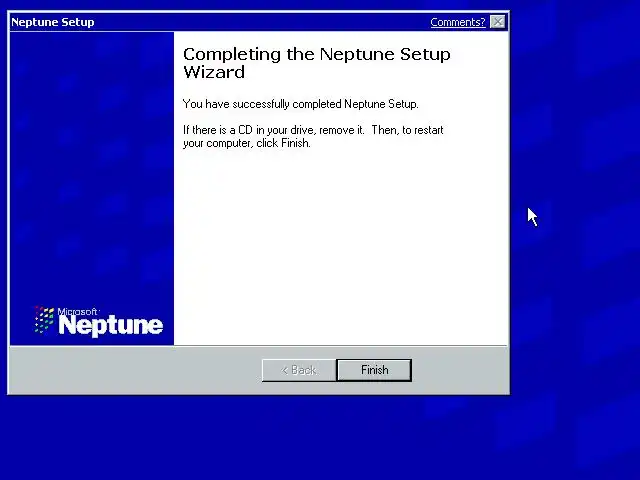Click the Microsoft Neptune logo
This screenshot has width=640, height=480.
[98, 321]
